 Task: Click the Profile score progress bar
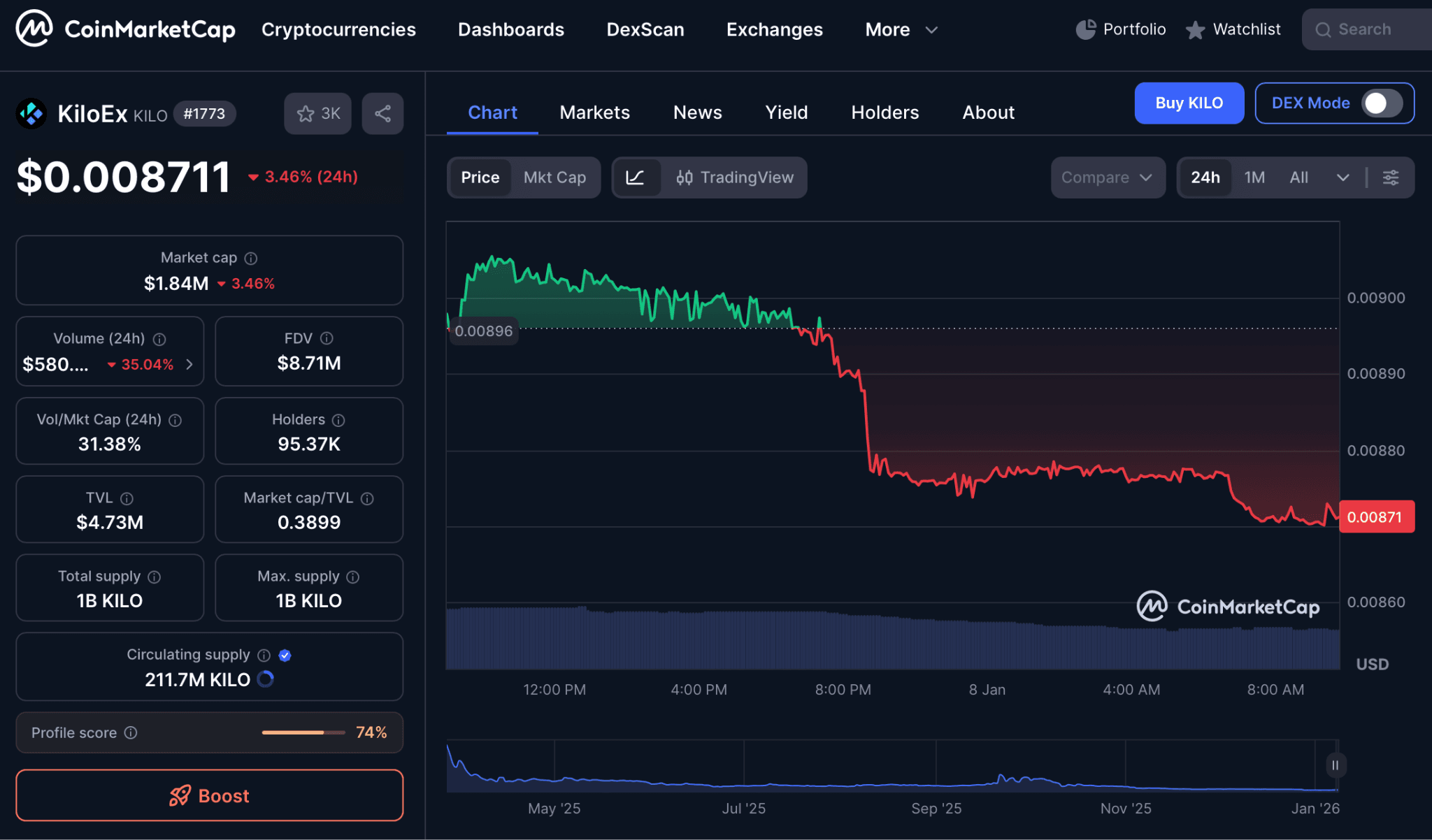(x=302, y=732)
